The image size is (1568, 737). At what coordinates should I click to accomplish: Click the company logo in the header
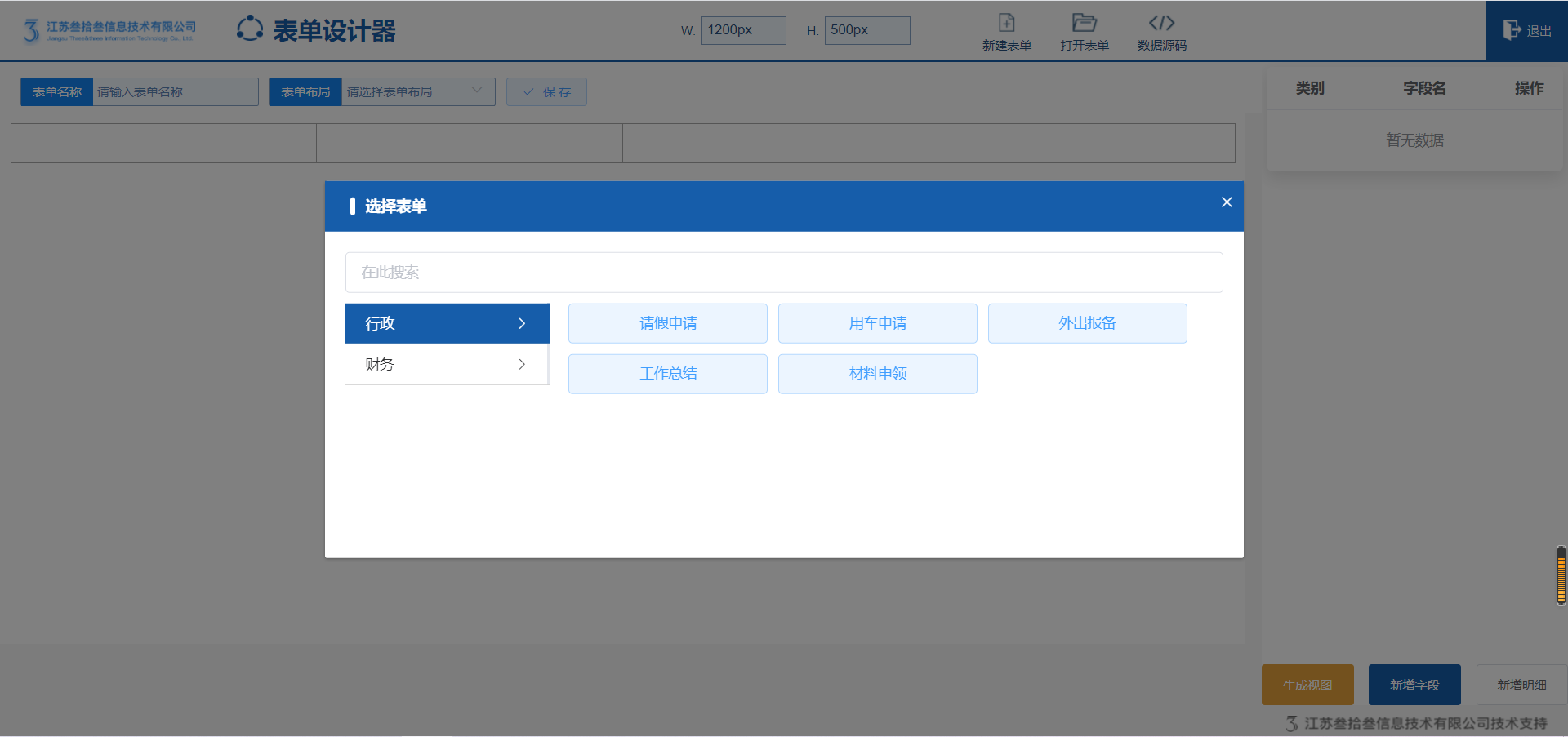[x=109, y=30]
